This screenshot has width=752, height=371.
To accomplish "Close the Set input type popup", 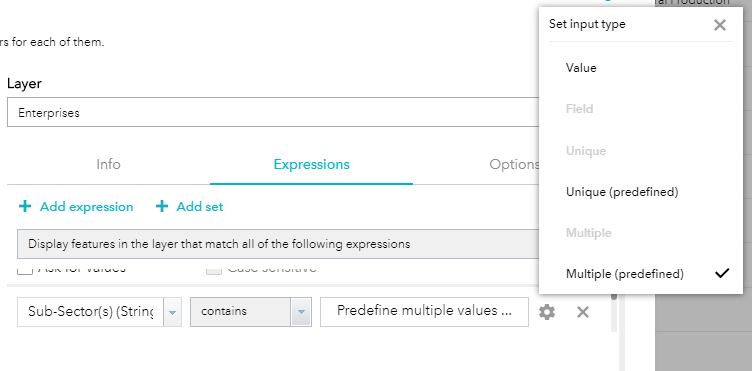I will pyautogui.click(x=719, y=25).
